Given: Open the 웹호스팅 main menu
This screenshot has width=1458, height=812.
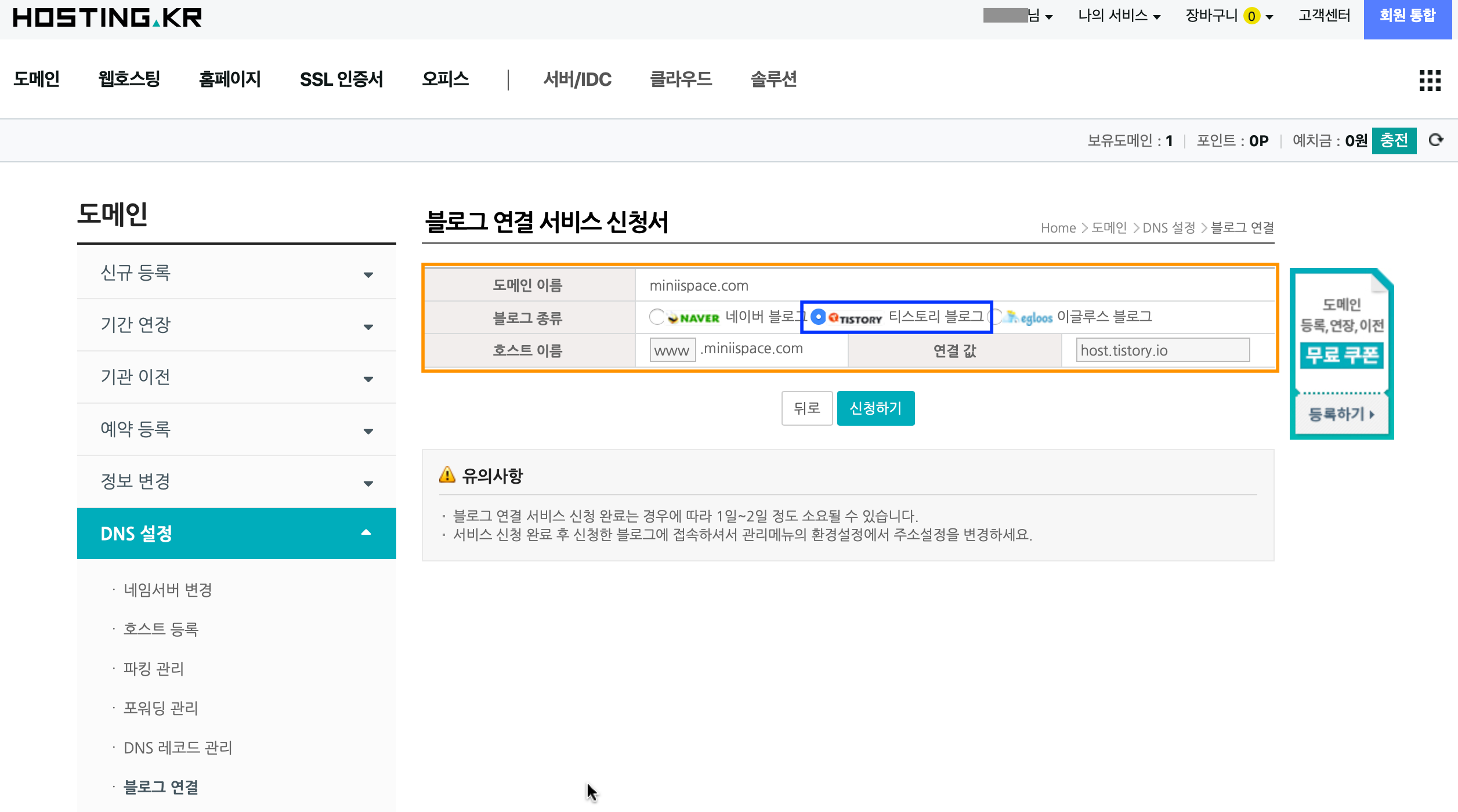Looking at the screenshot, I should click(x=129, y=79).
